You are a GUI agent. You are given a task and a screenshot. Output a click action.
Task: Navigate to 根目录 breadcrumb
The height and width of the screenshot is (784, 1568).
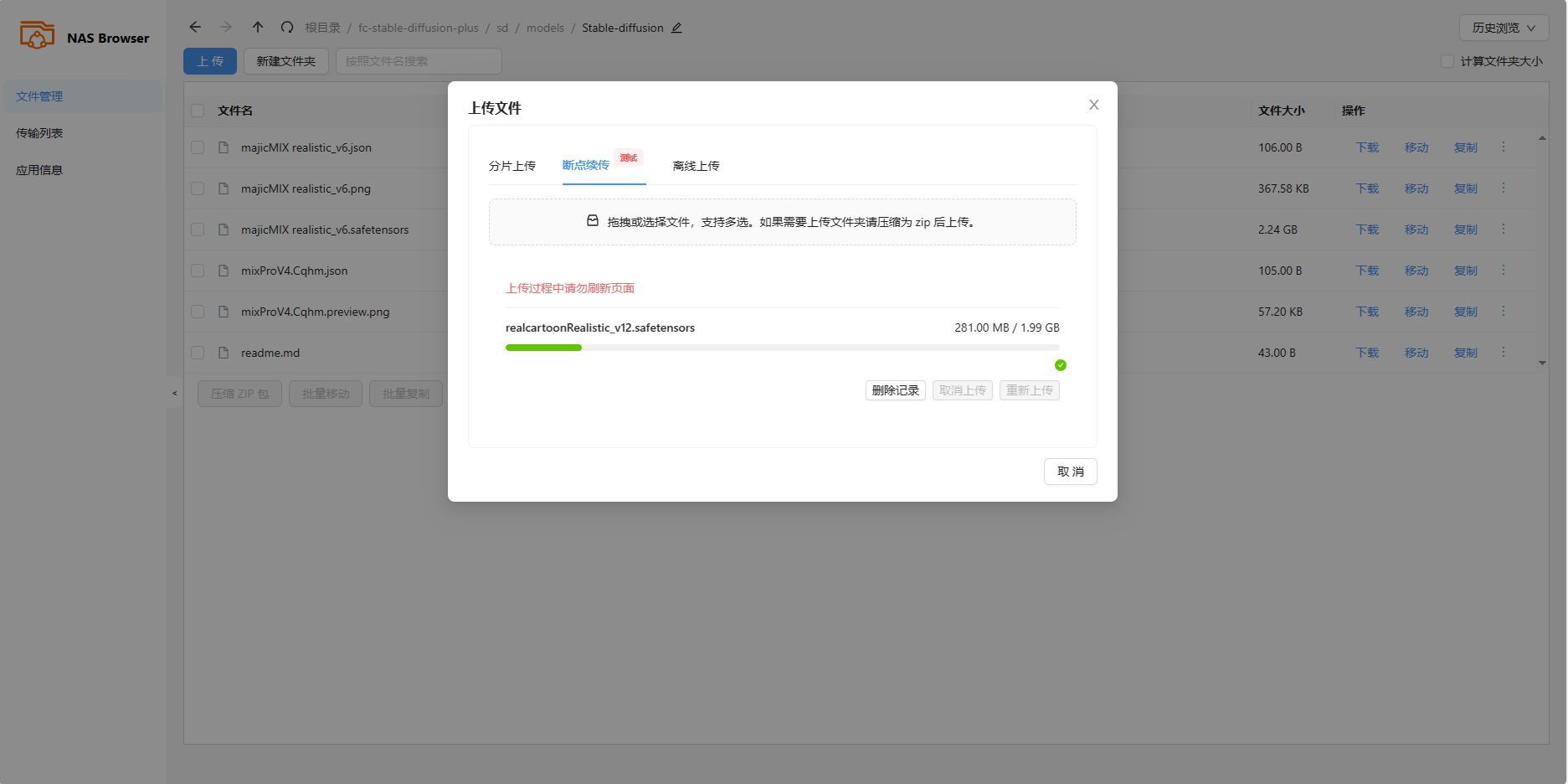(x=322, y=28)
